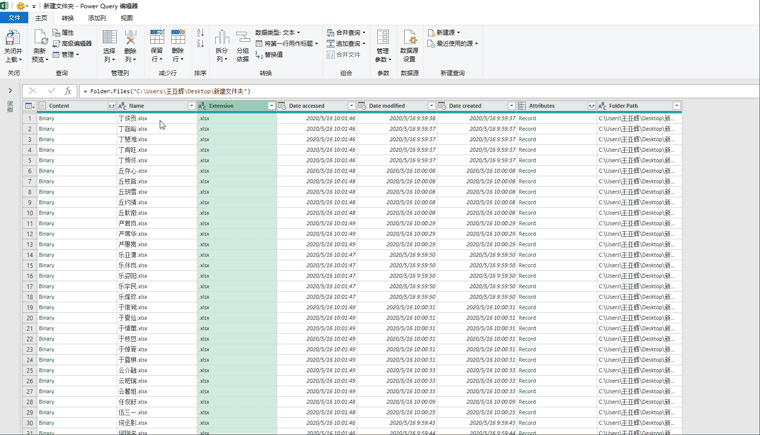
Task: Click the 丁侠贡.xlsx name cell
Action: coord(157,118)
